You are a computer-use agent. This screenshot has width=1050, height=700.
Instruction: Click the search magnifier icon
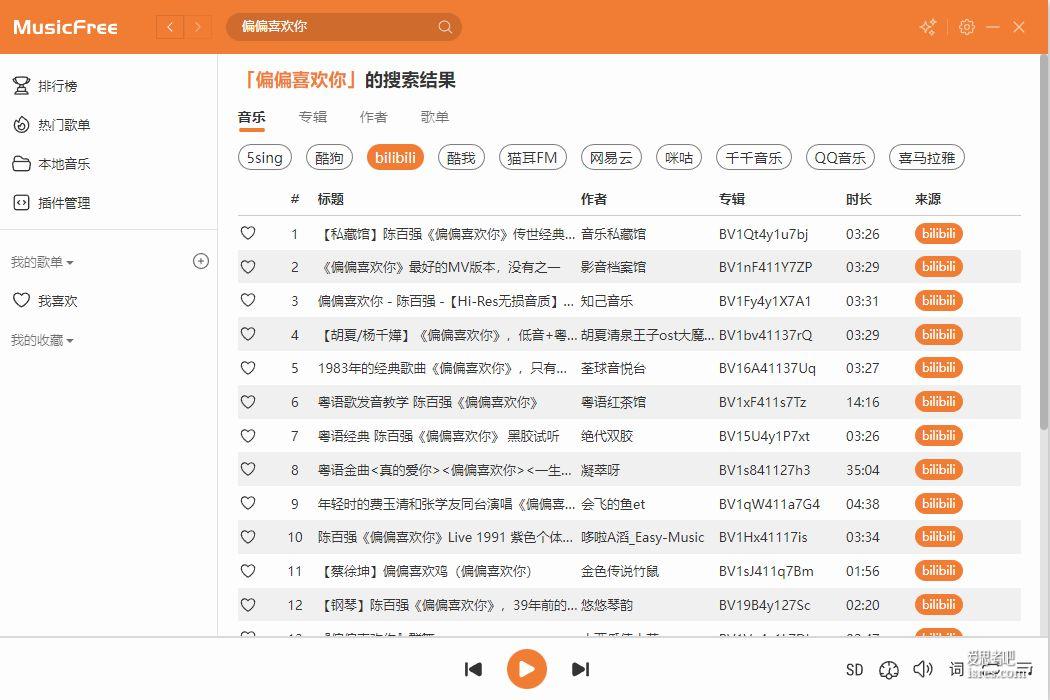tap(445, 27)
